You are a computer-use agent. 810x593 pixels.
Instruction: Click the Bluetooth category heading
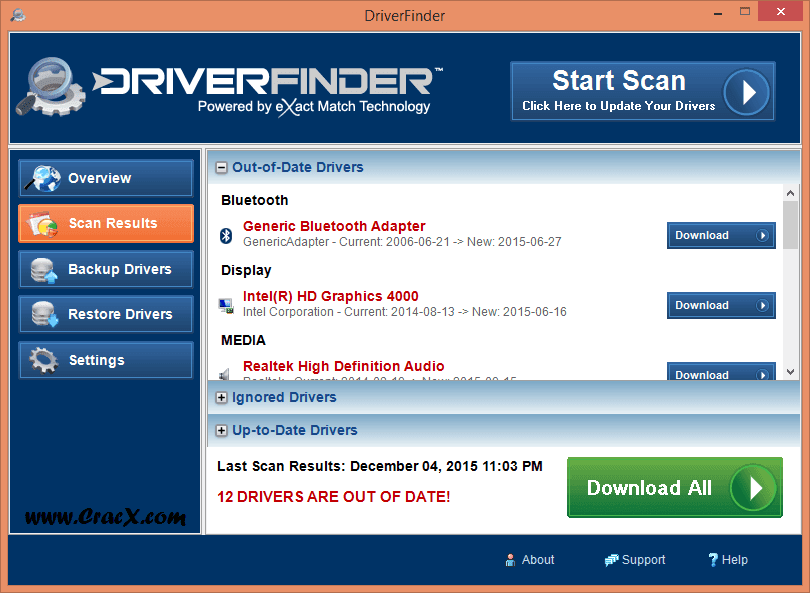(255, 200)
